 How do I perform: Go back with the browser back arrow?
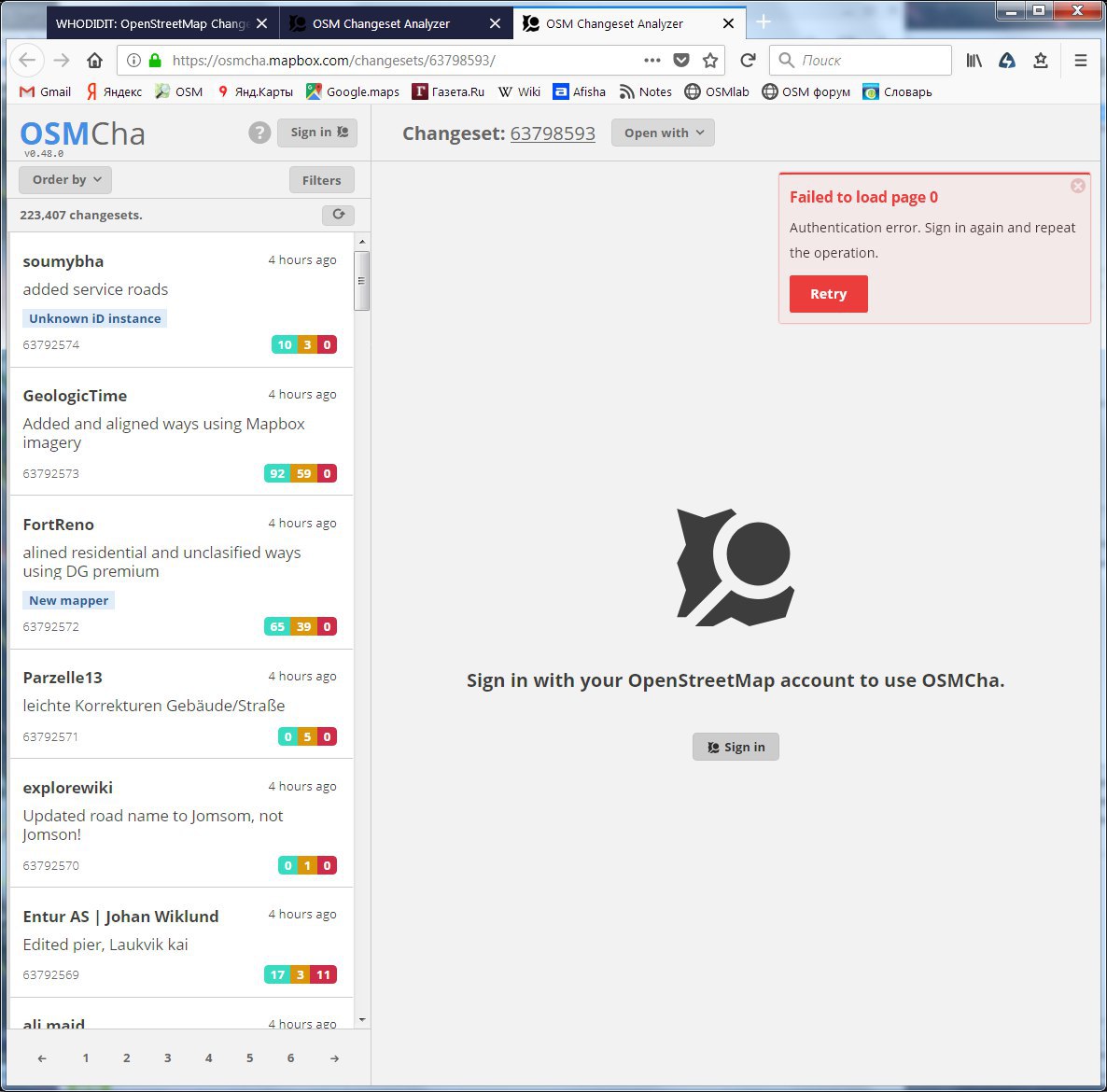tap(27, 60)
